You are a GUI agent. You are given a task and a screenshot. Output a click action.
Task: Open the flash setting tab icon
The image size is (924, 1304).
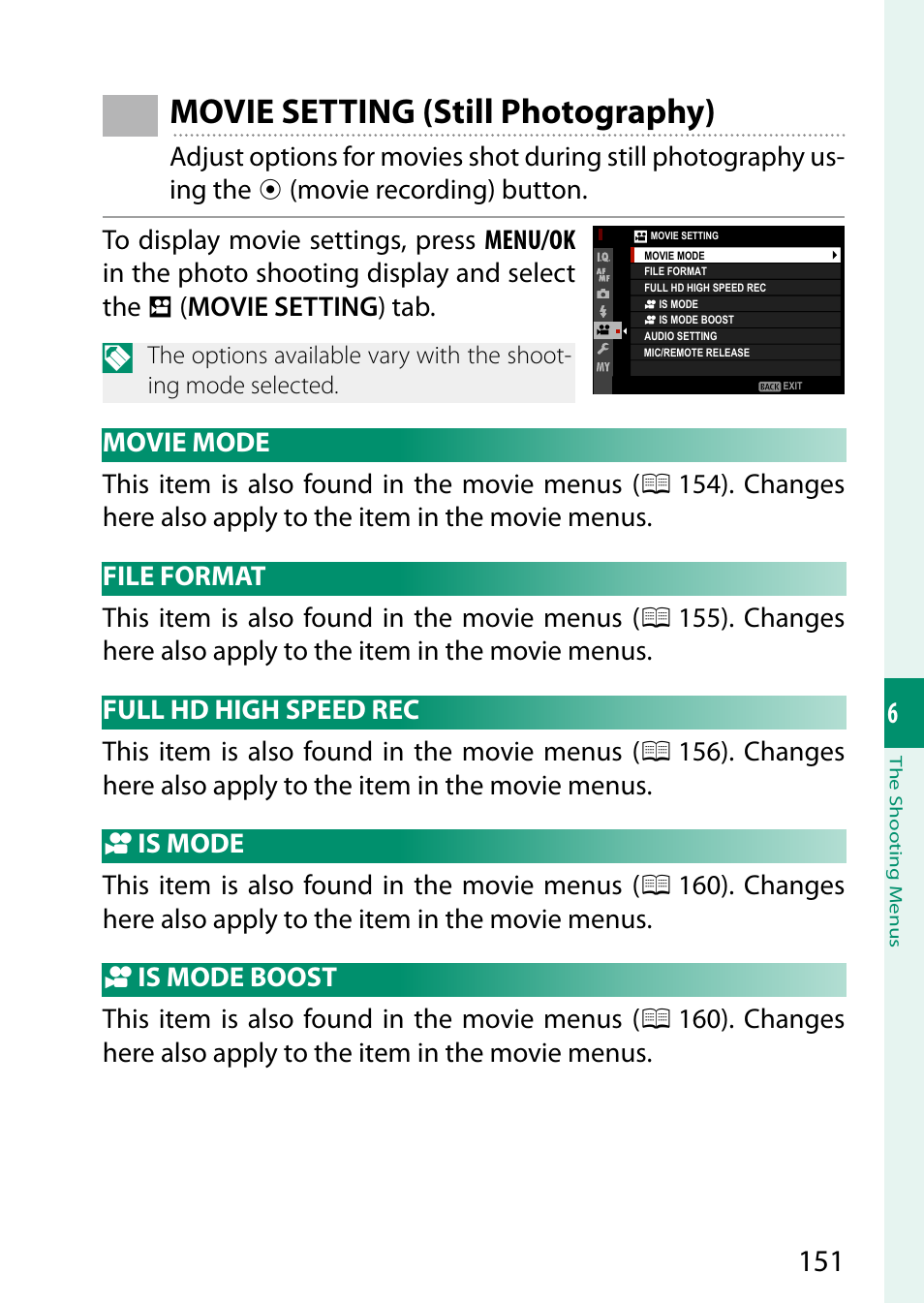point(602,312)
